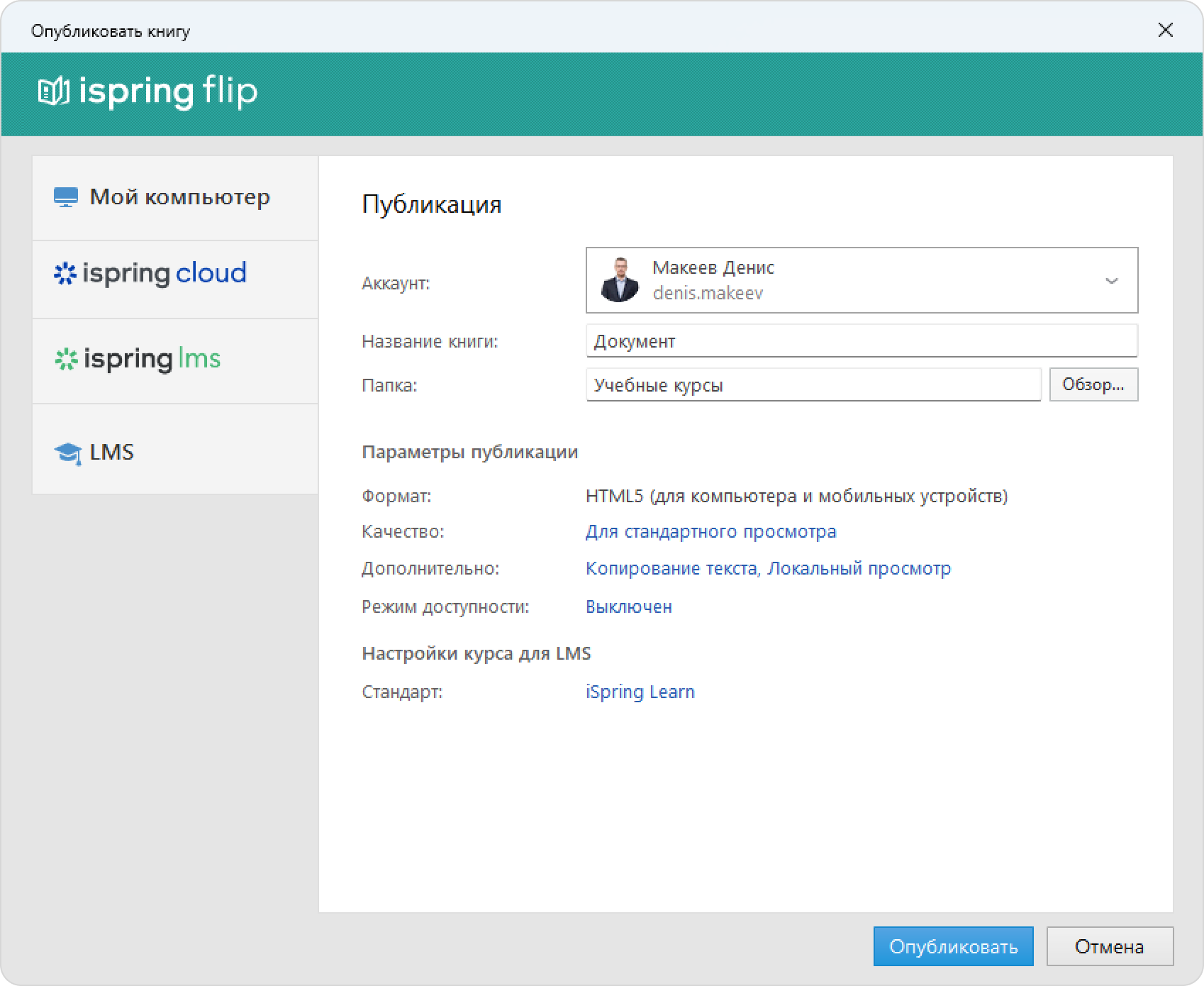Switch to the Мой компьютер tab
The width and height of the screenshot is (1204, 986).
pyautogui.click(x=175, y=198)
